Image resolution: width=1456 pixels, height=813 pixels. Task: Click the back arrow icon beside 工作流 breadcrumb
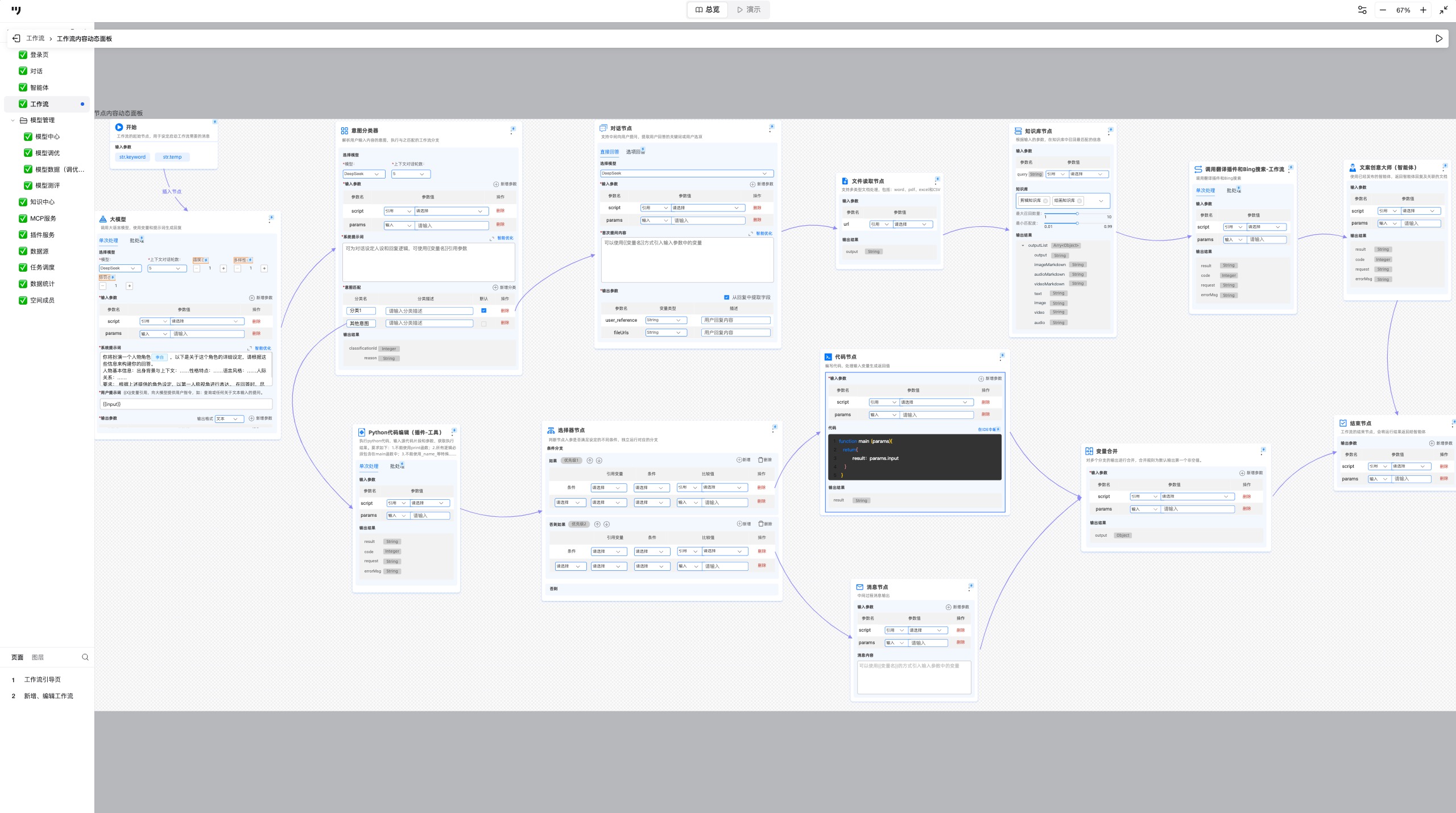16,38
